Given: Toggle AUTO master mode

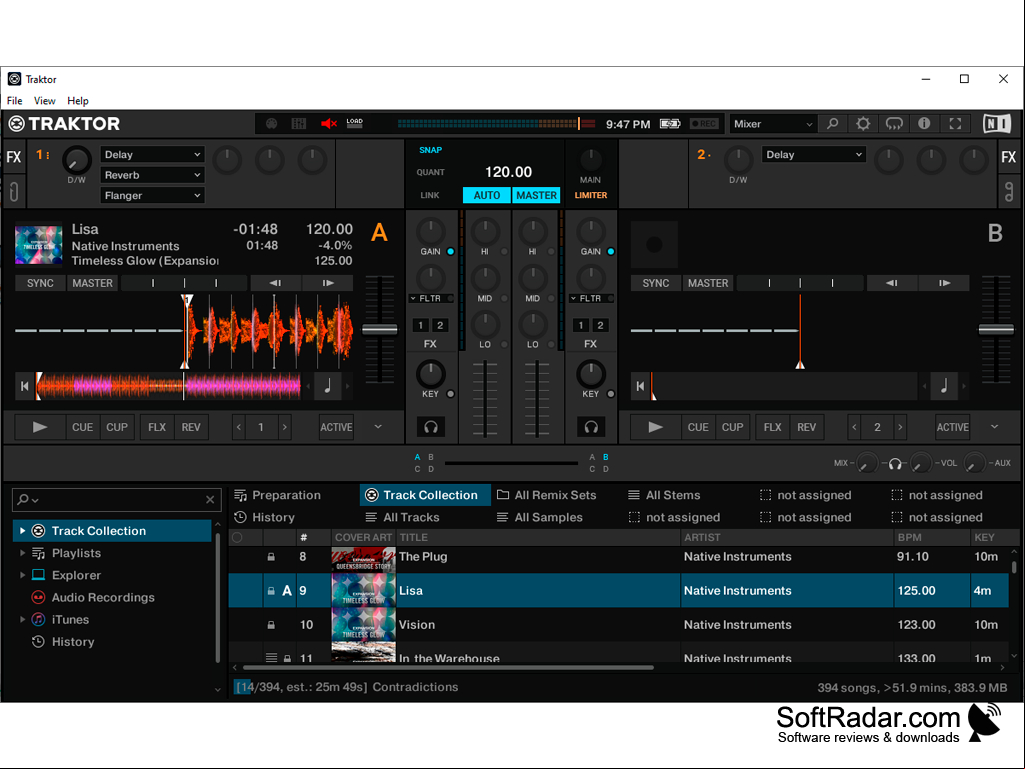Looking at the screenshot, I should tap(486, 195).
